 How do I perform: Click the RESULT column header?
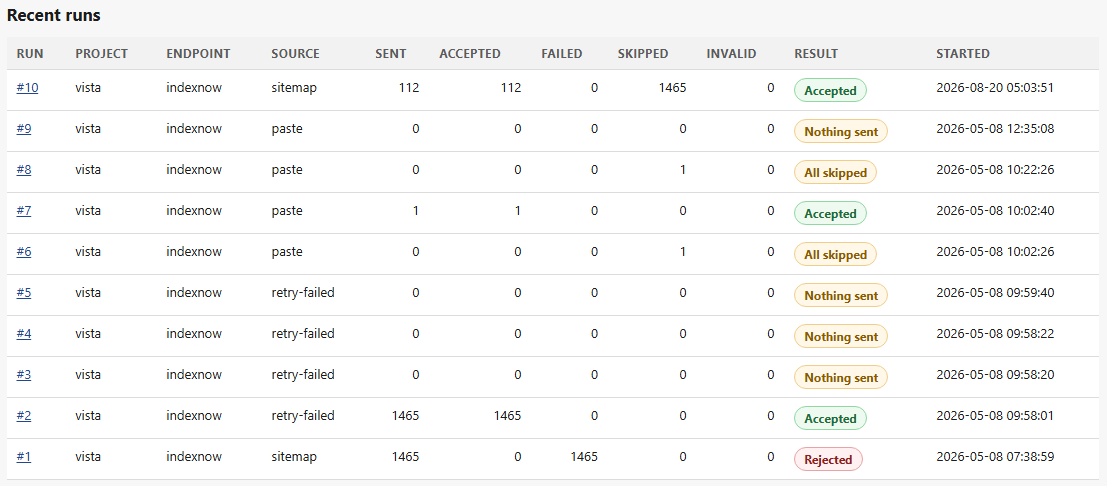815,54
